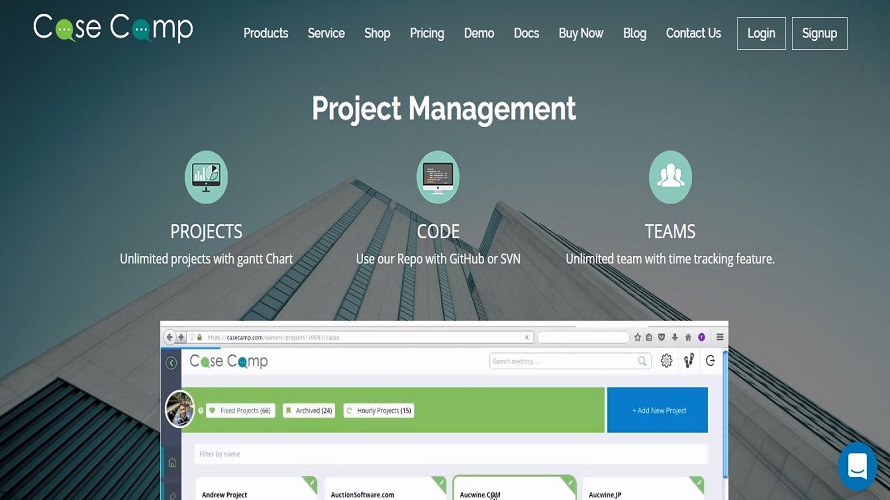Open the live chat widget bubble
The width and height of the screenshot is (890, 500).
(857, 466)
